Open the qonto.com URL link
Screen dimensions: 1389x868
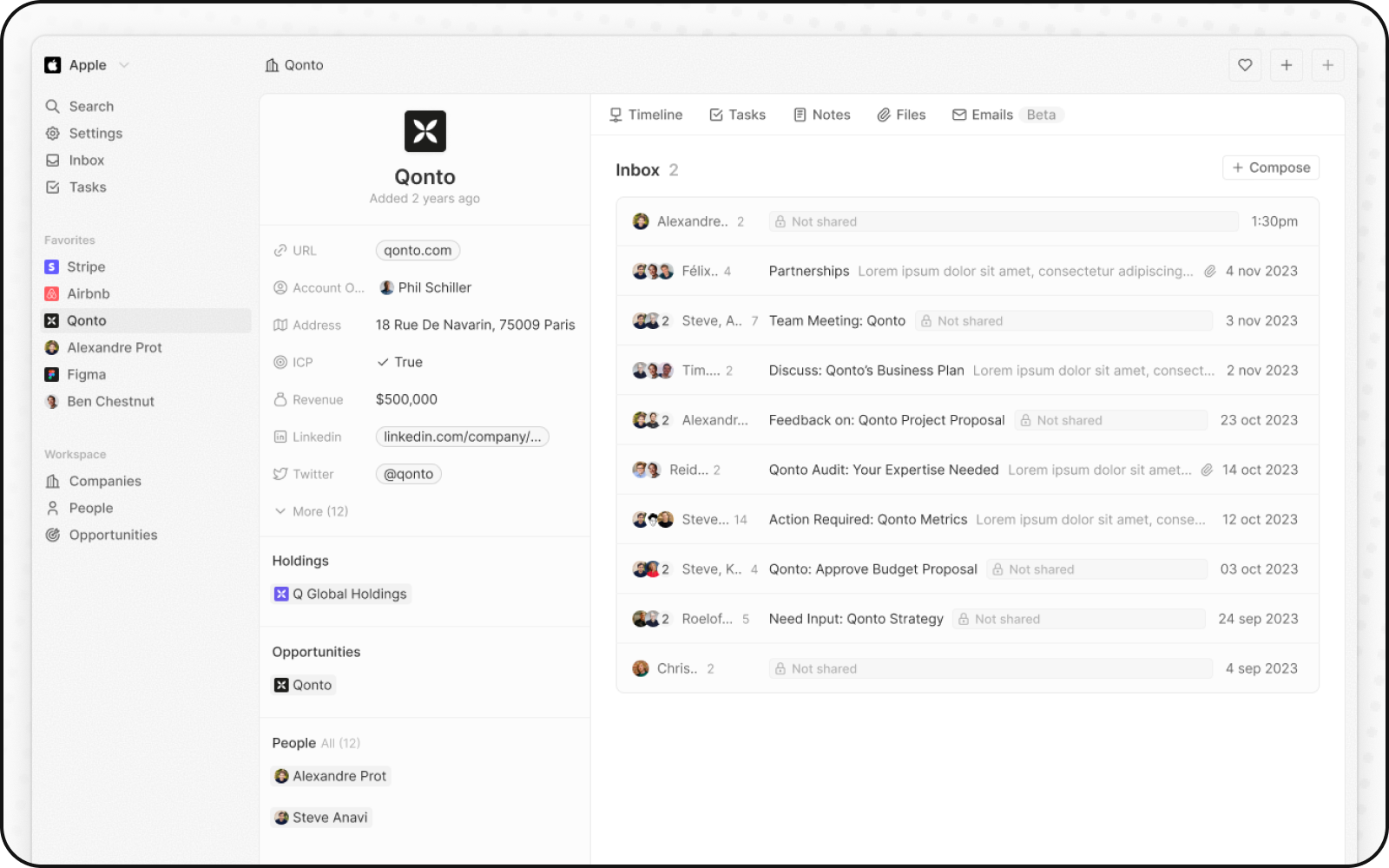pos(418,251)
